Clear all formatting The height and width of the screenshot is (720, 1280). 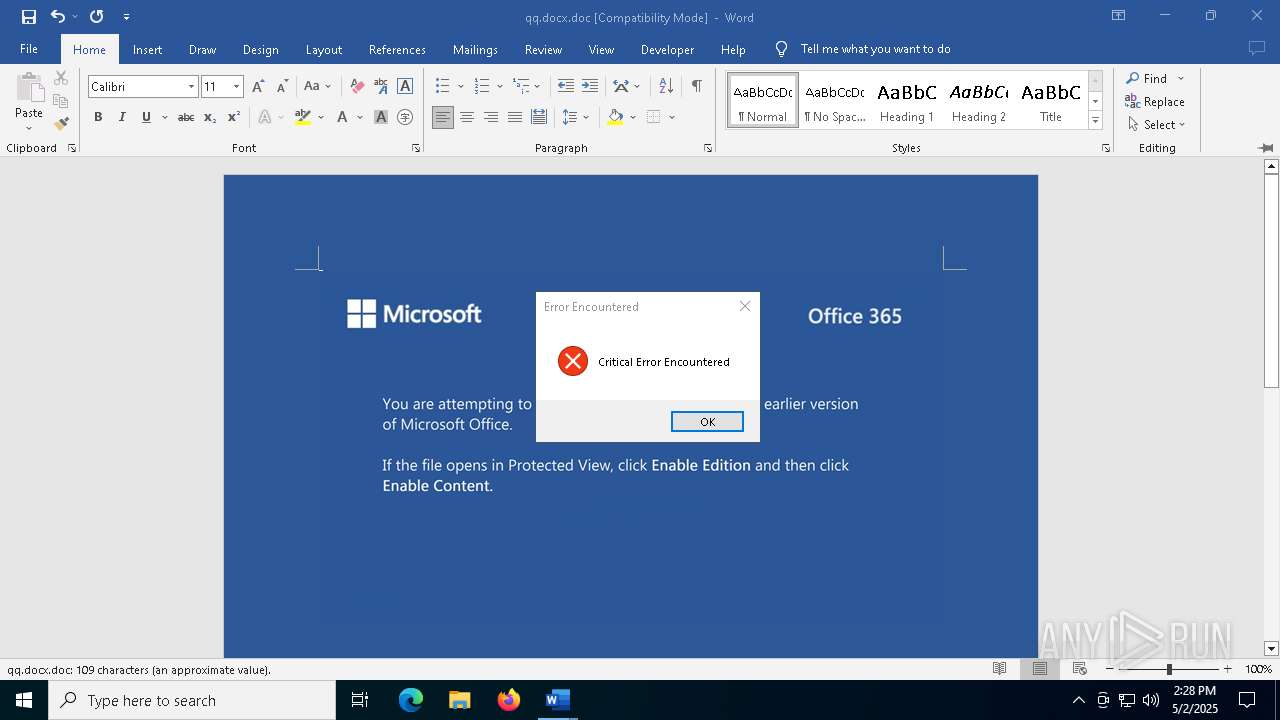(357, 87)
